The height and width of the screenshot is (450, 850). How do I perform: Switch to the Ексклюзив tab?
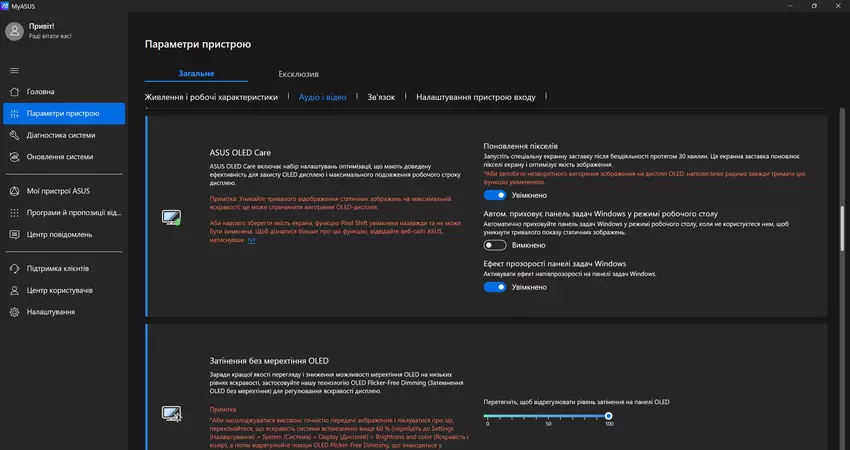click(298, 74)
